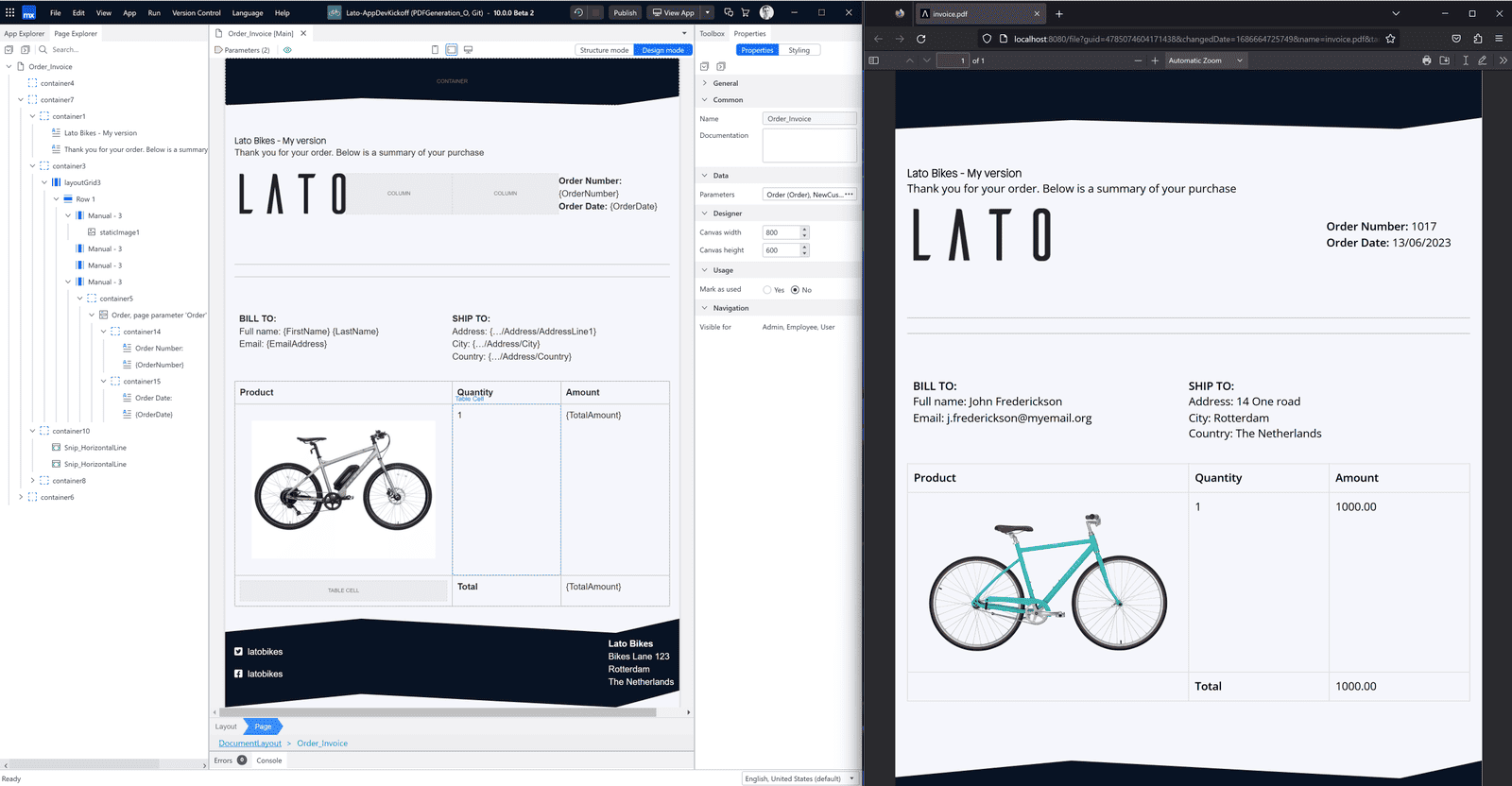Click the stop app square icon
Viewport: 1512px width, 786px height.
[596, 12]
